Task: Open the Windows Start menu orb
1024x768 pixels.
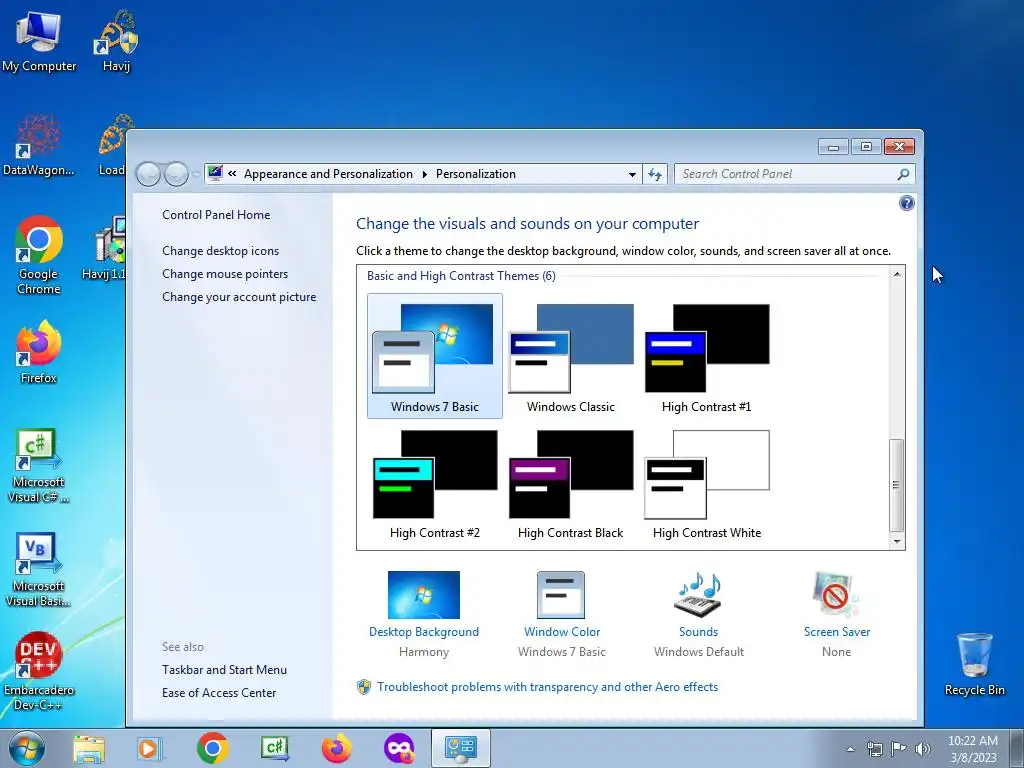Action: [x=27, y=748]
